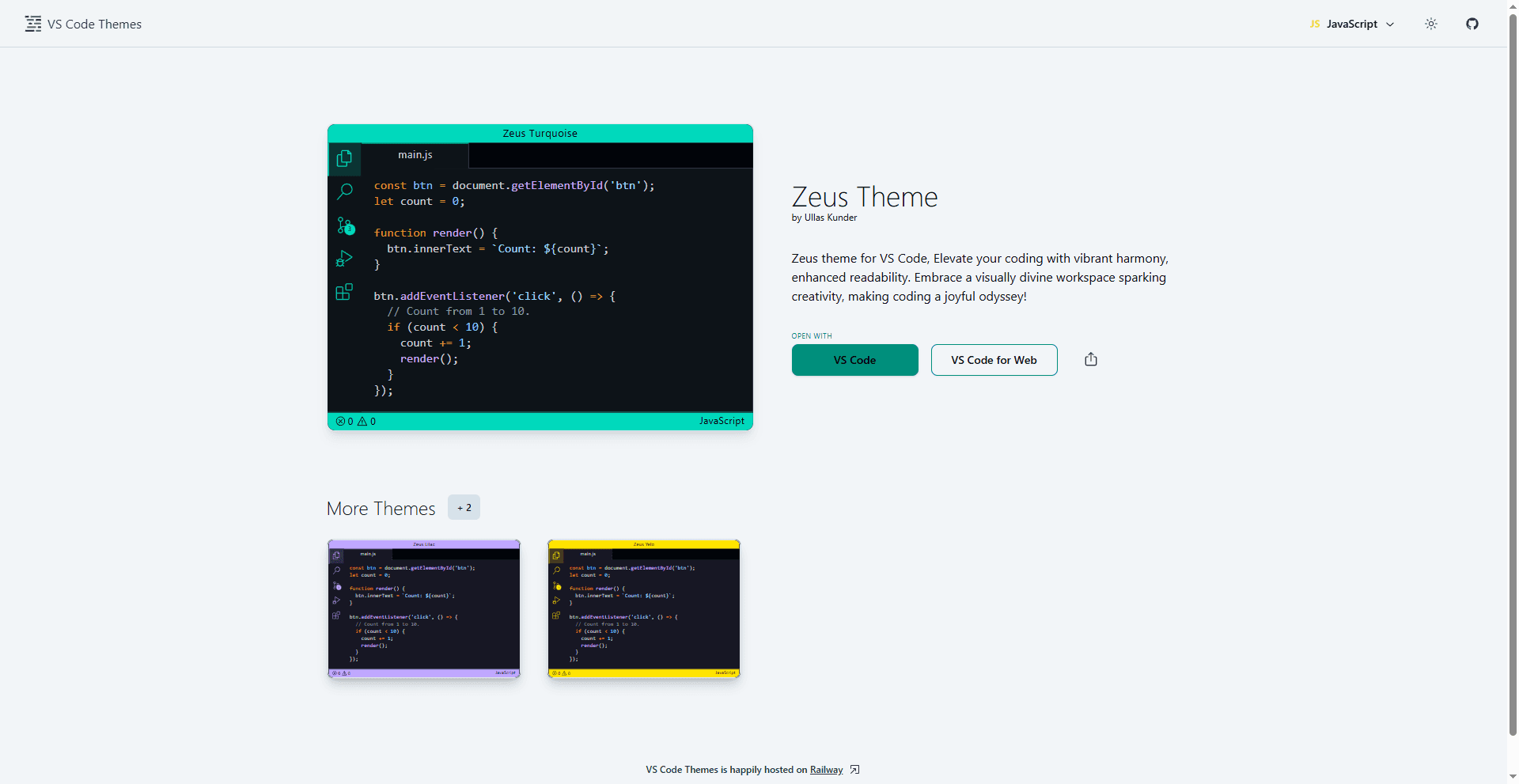Open theme with the VS Code button
The width and height of the screenshot is (1519, 784).
click(x=855, y=360)
